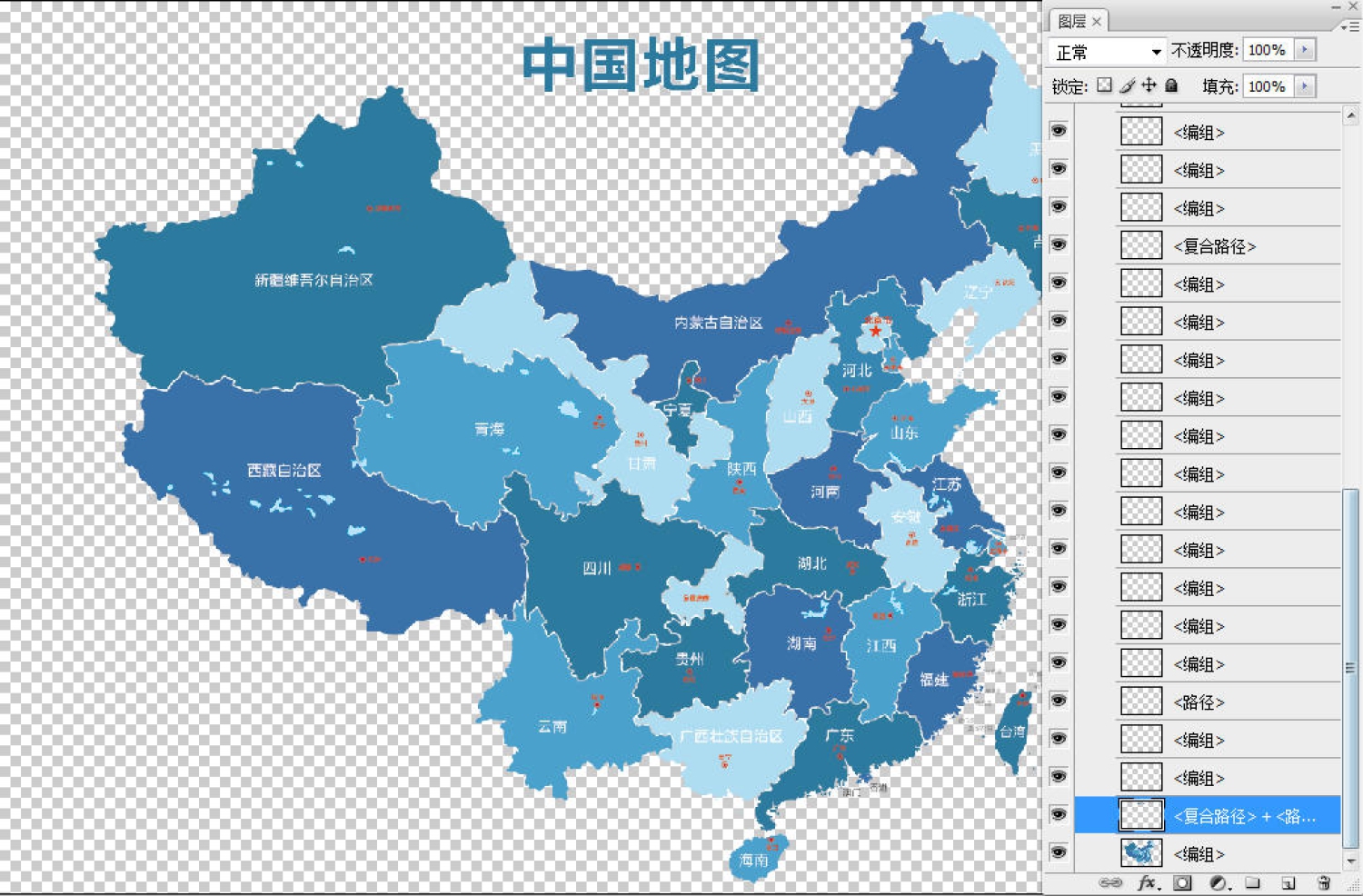
Task: Open the 不透明度 opacity slider arrow
Action: coord(1306,50)
